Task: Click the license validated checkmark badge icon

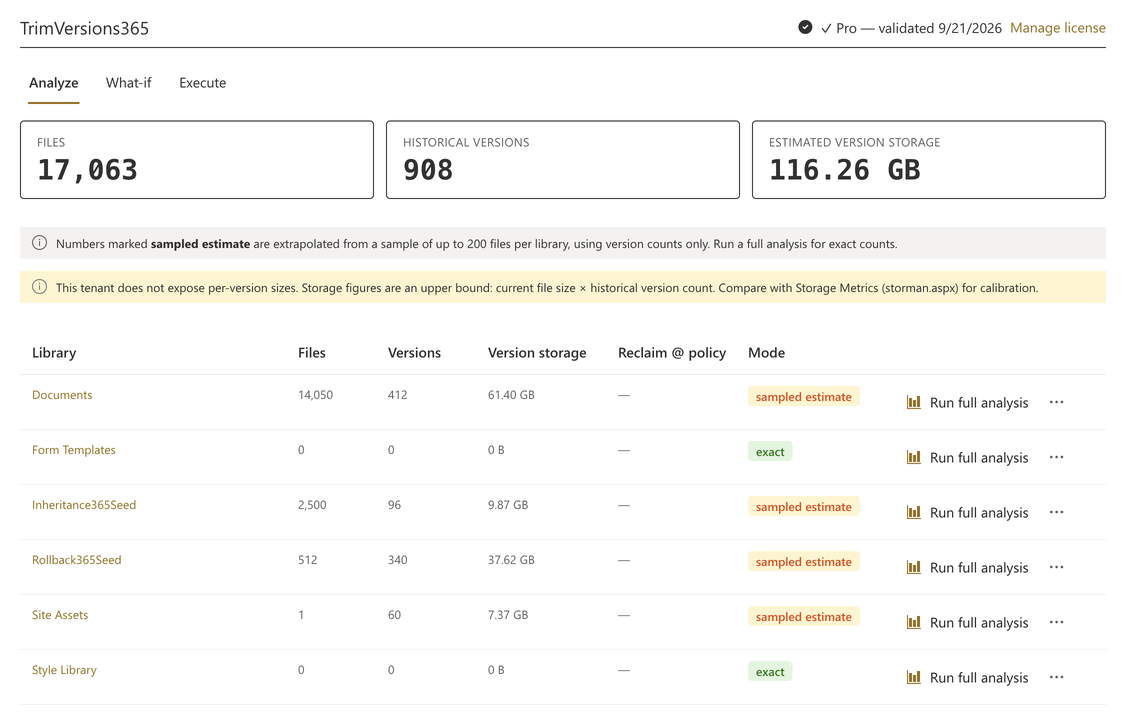Action: tap(805, 27)
